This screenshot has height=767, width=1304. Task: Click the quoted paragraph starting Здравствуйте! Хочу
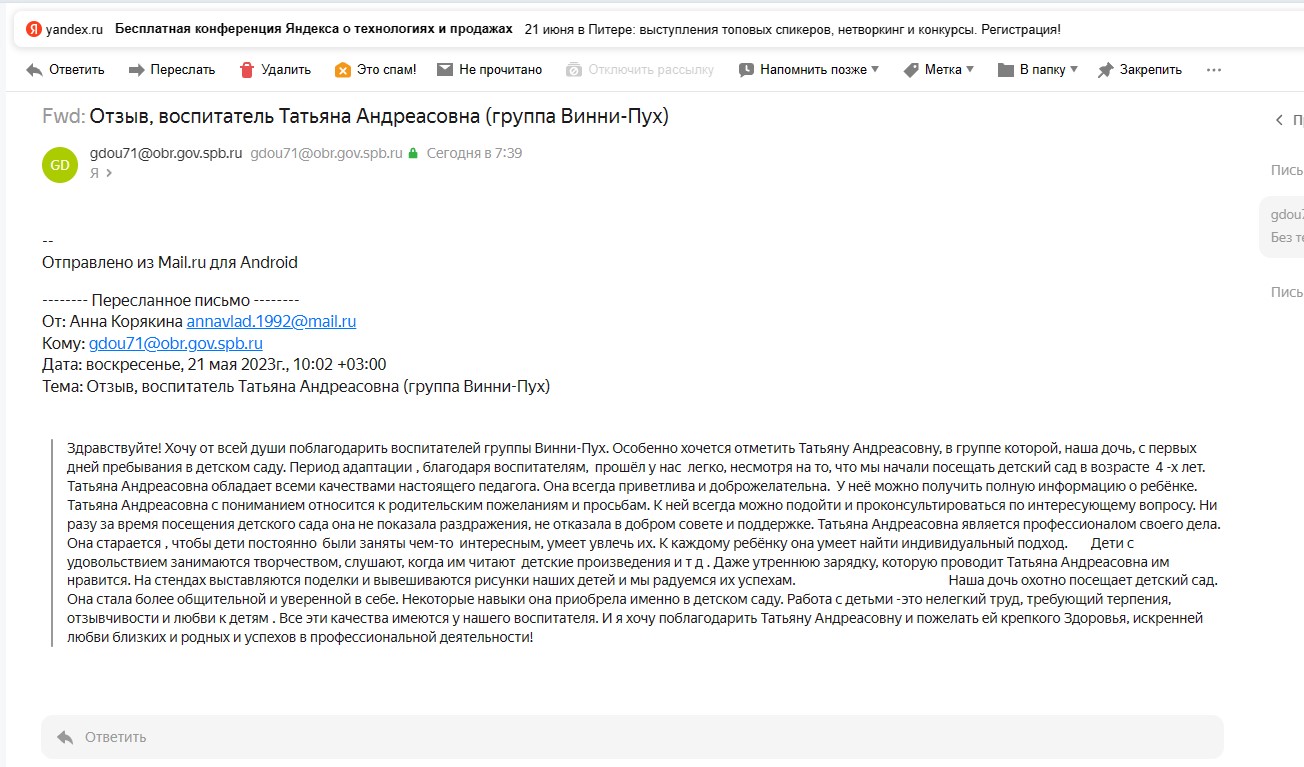(643, 542)
